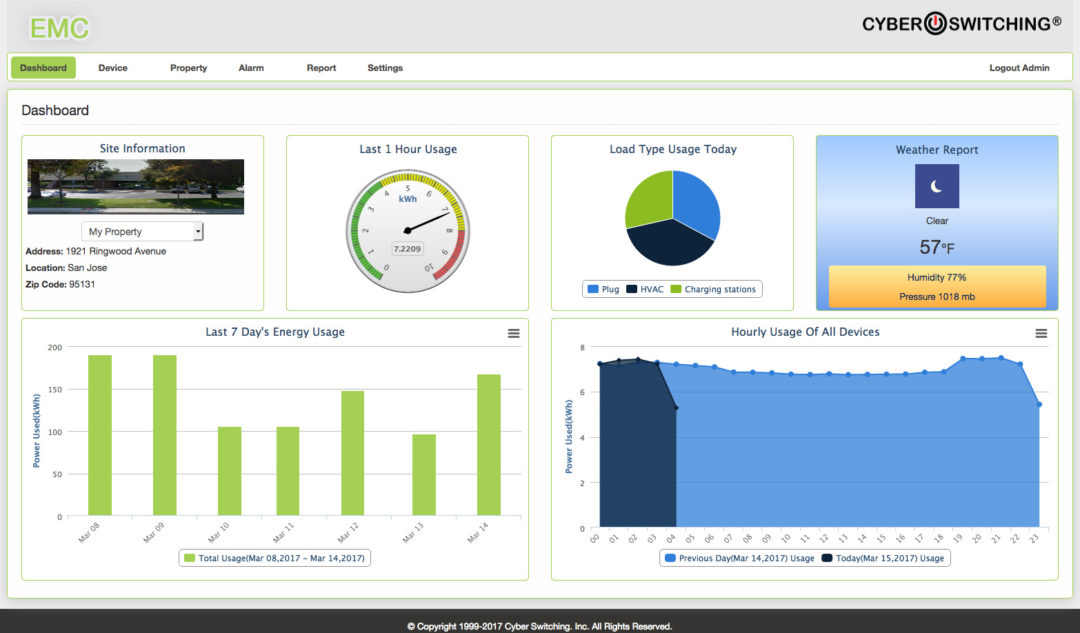
Task: Expand the My Property dropdown
Action: [x=143, y=231]
